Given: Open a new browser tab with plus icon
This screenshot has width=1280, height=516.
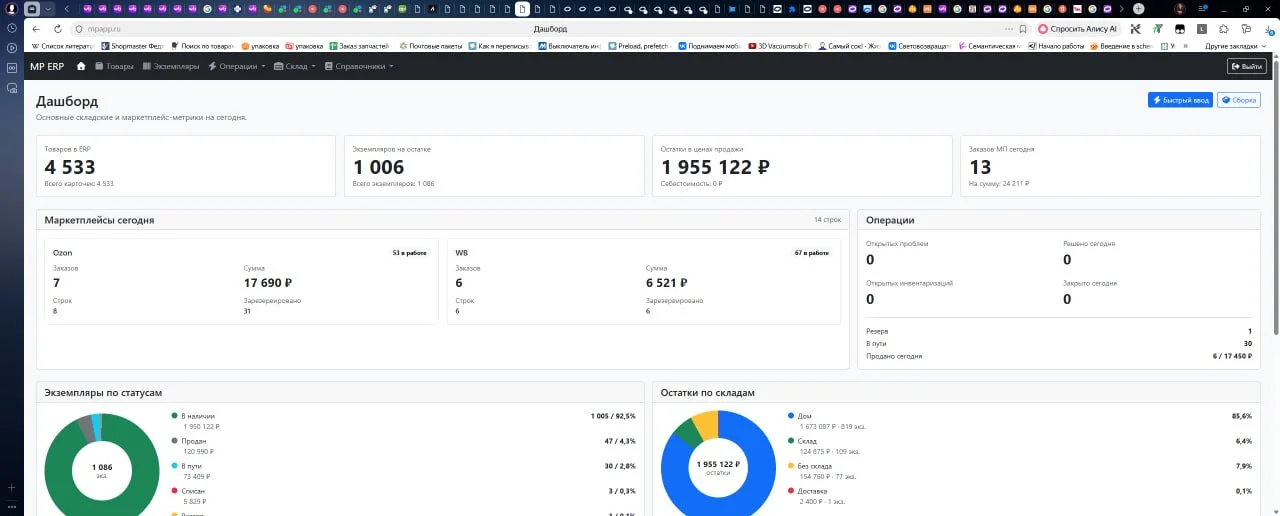Looking at the screenshot, I should tap(1138, 9).
